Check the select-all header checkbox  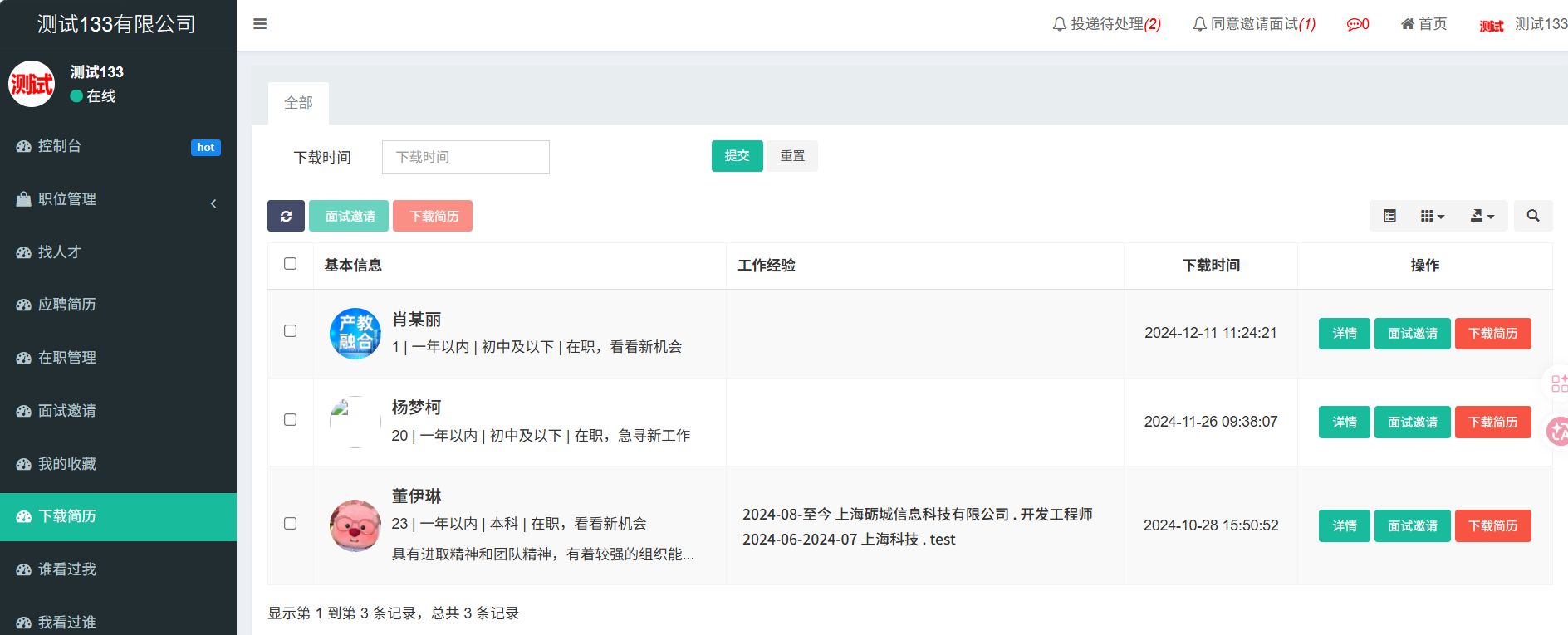290,264
